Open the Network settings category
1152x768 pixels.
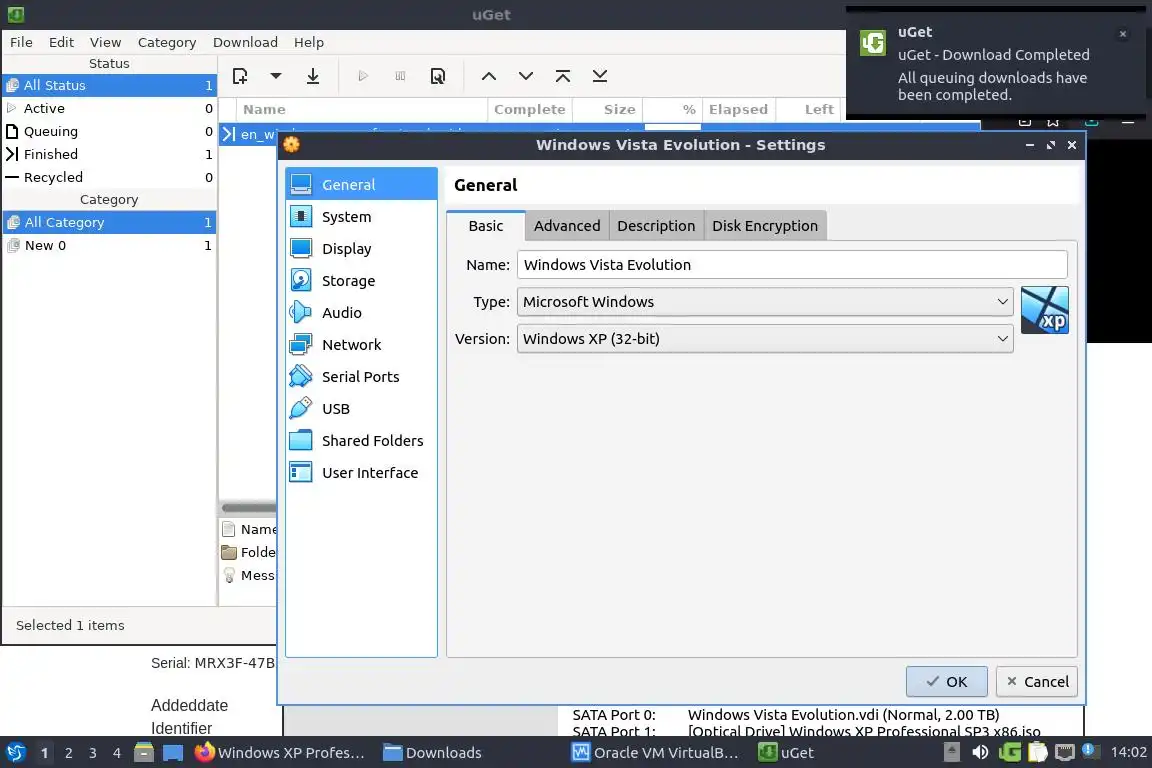pyautogui.click(x=361, y=345)
